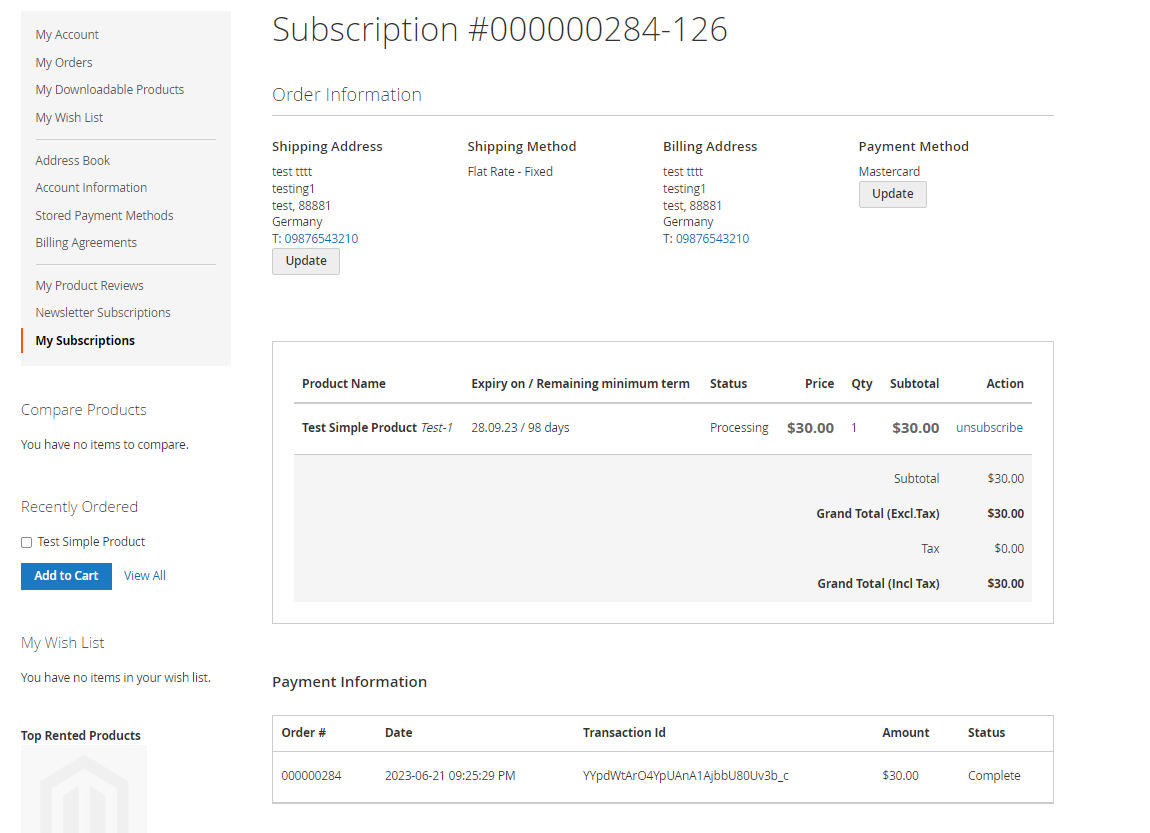View the Address Book
Image resolution: width=1150 pixels, height=833 pixels.
72,160
